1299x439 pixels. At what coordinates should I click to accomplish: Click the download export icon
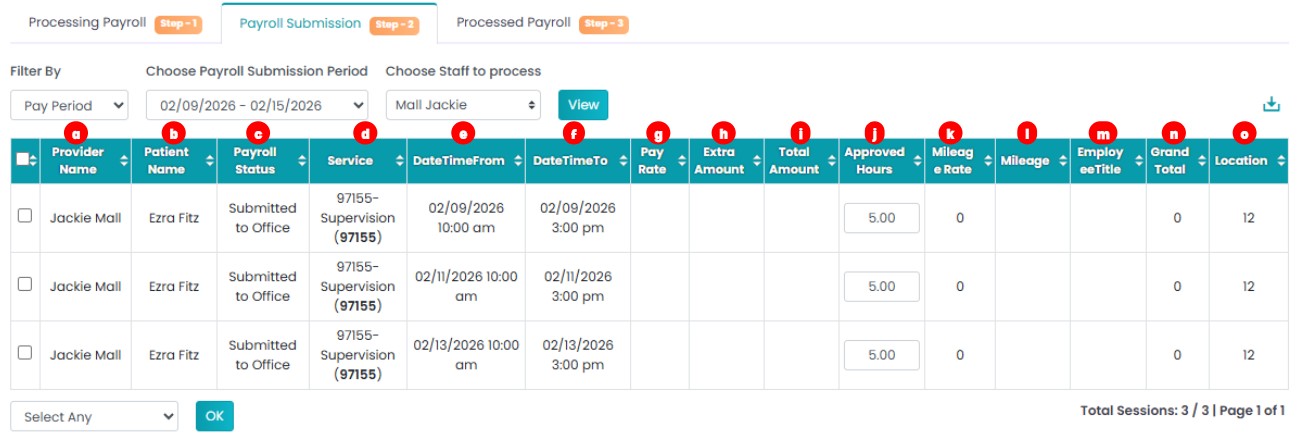(1271, 104)
